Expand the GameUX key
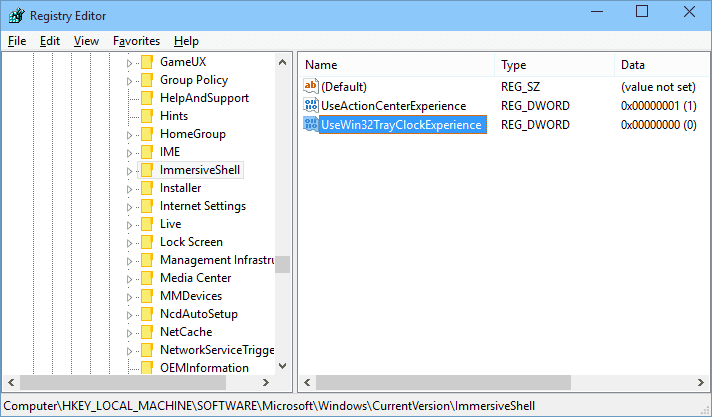The width and height of the screenshot is (712, 417). tap(129, 63)
